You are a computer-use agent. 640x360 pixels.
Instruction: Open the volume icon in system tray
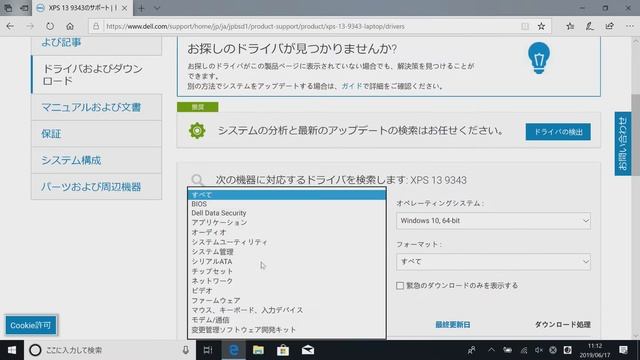(539, 350)
